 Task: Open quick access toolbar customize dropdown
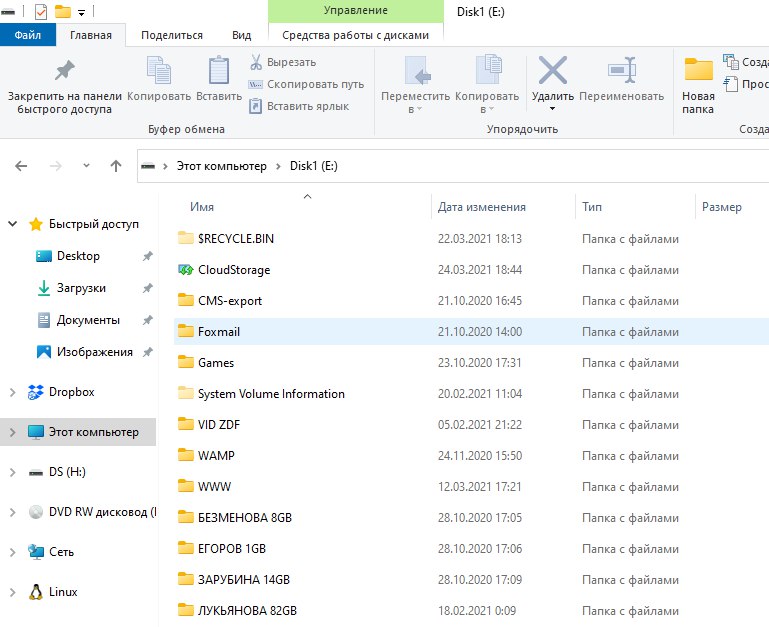coord(81,12)
